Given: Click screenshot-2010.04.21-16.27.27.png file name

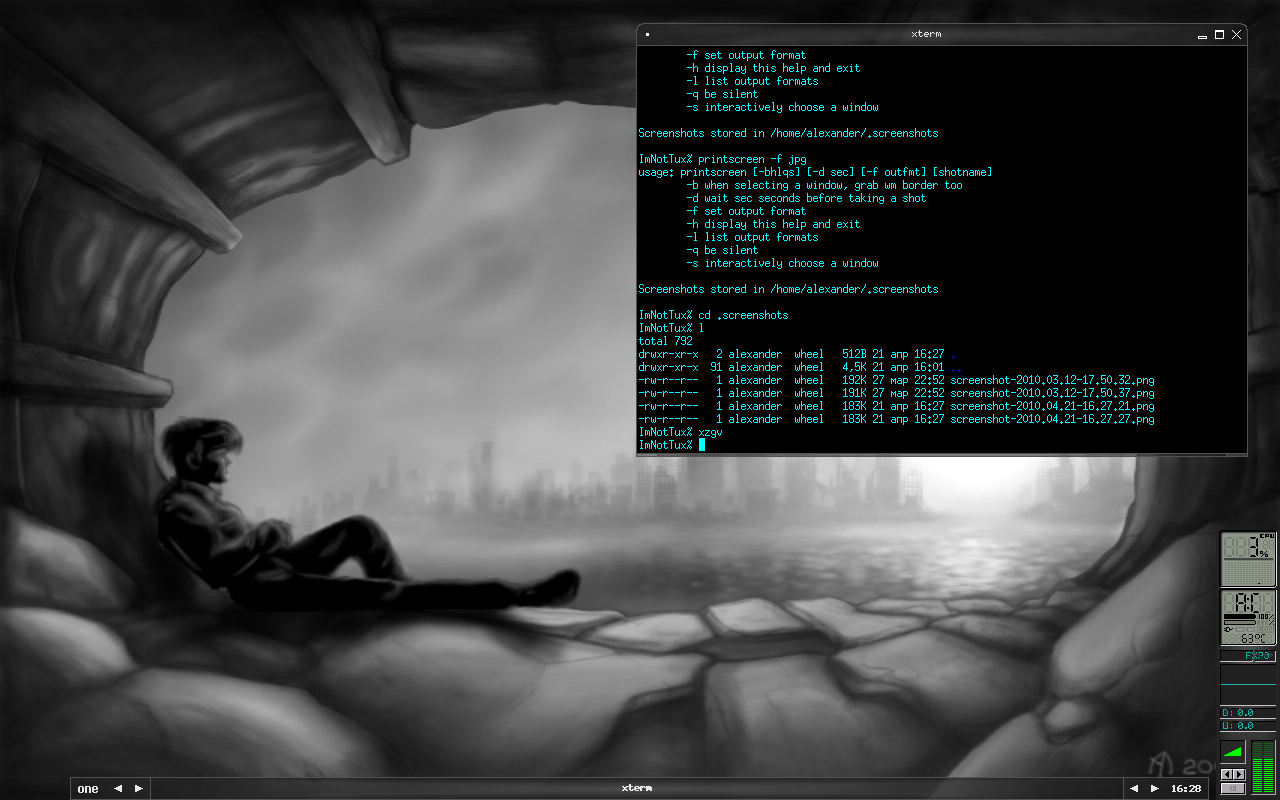Looking at the screenshot, I should (x=1053, y=419).
